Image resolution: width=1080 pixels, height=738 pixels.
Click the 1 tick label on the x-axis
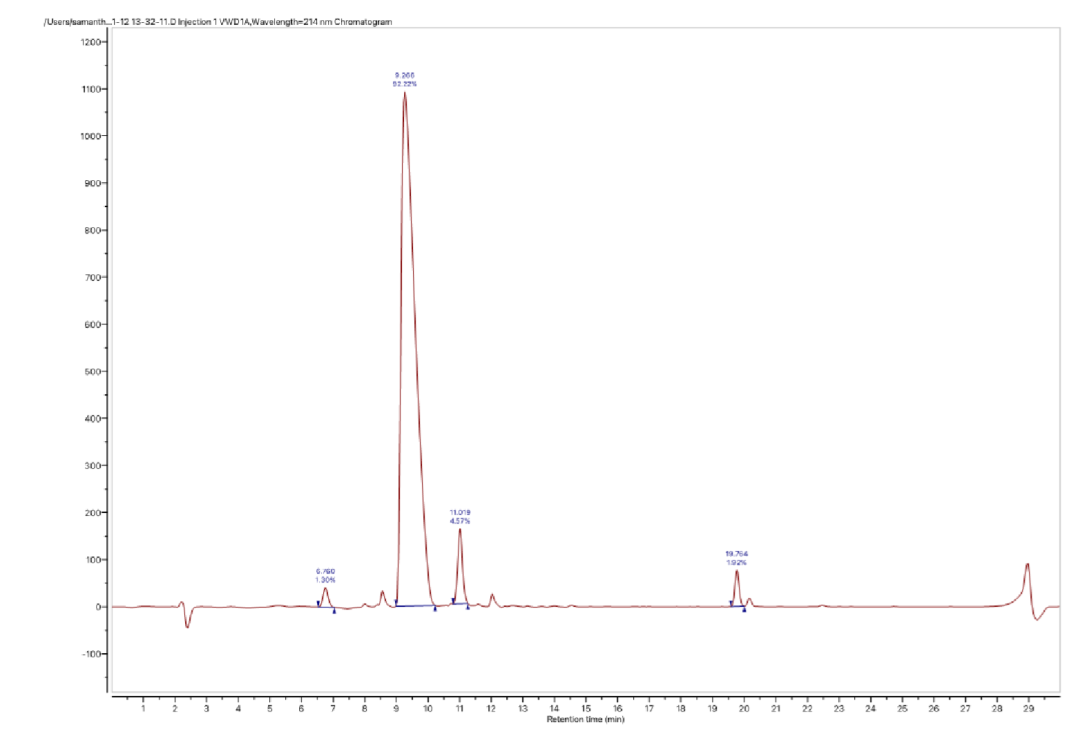(143, 708)
